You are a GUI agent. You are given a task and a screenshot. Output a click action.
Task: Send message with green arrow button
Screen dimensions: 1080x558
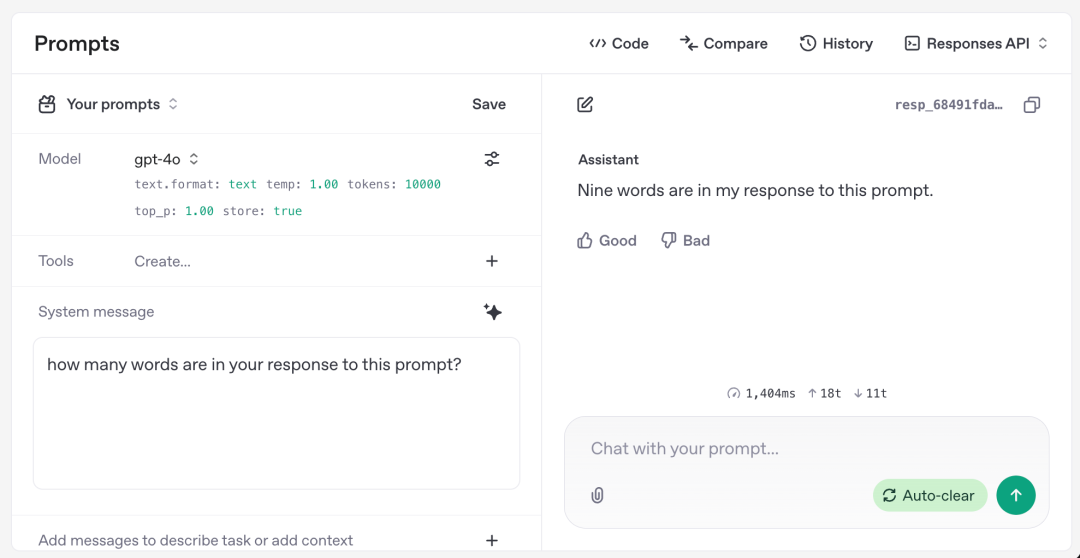point(1016,495)
